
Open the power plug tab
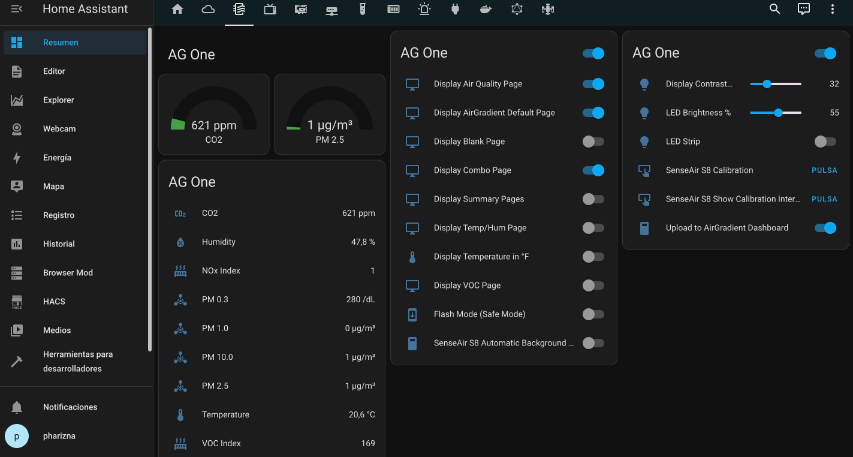(x=455, y=9)
